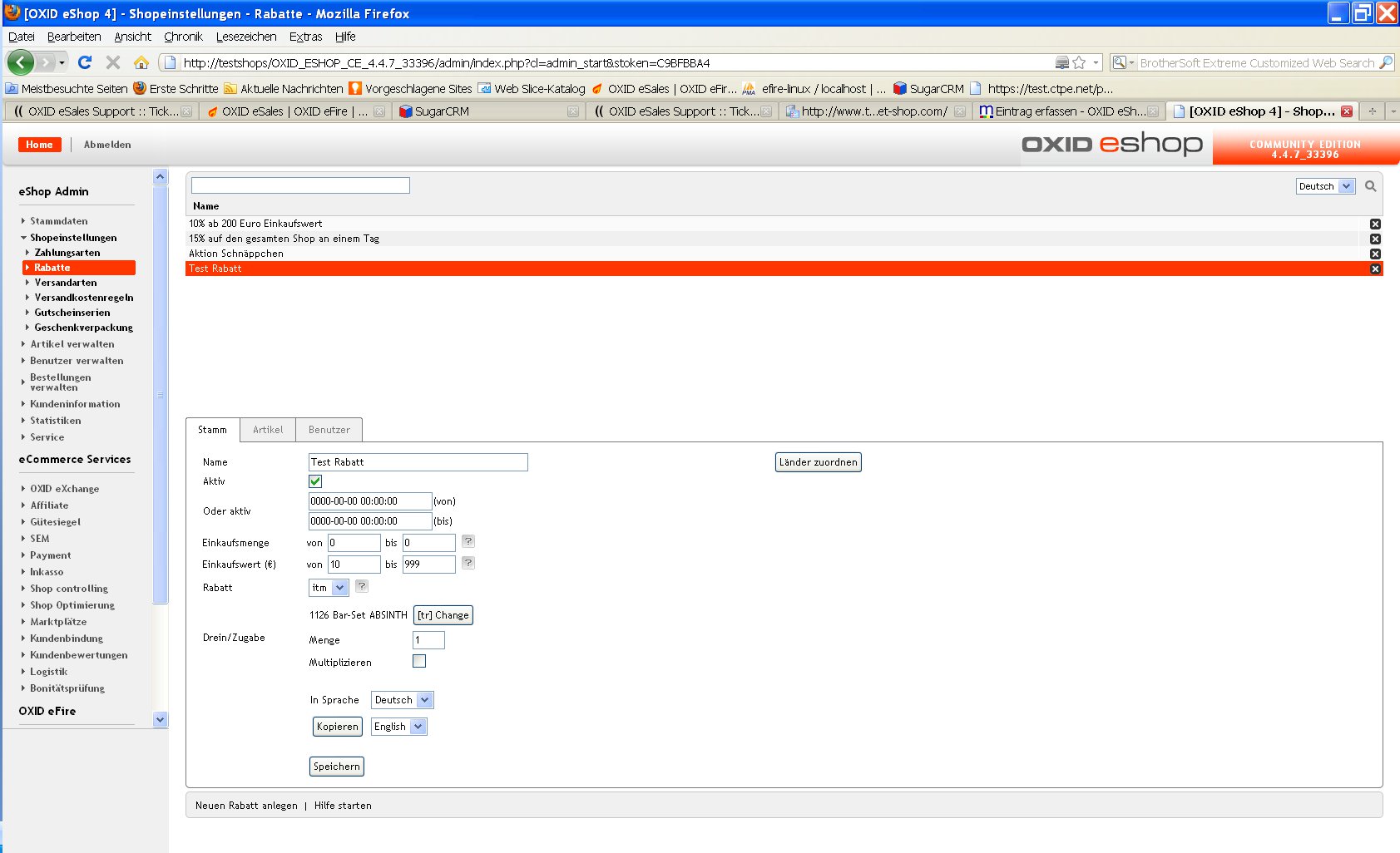Open the Lesezeichen menu
The image size is (1400, 853).
pyautogui.click(x=246, y=37)
